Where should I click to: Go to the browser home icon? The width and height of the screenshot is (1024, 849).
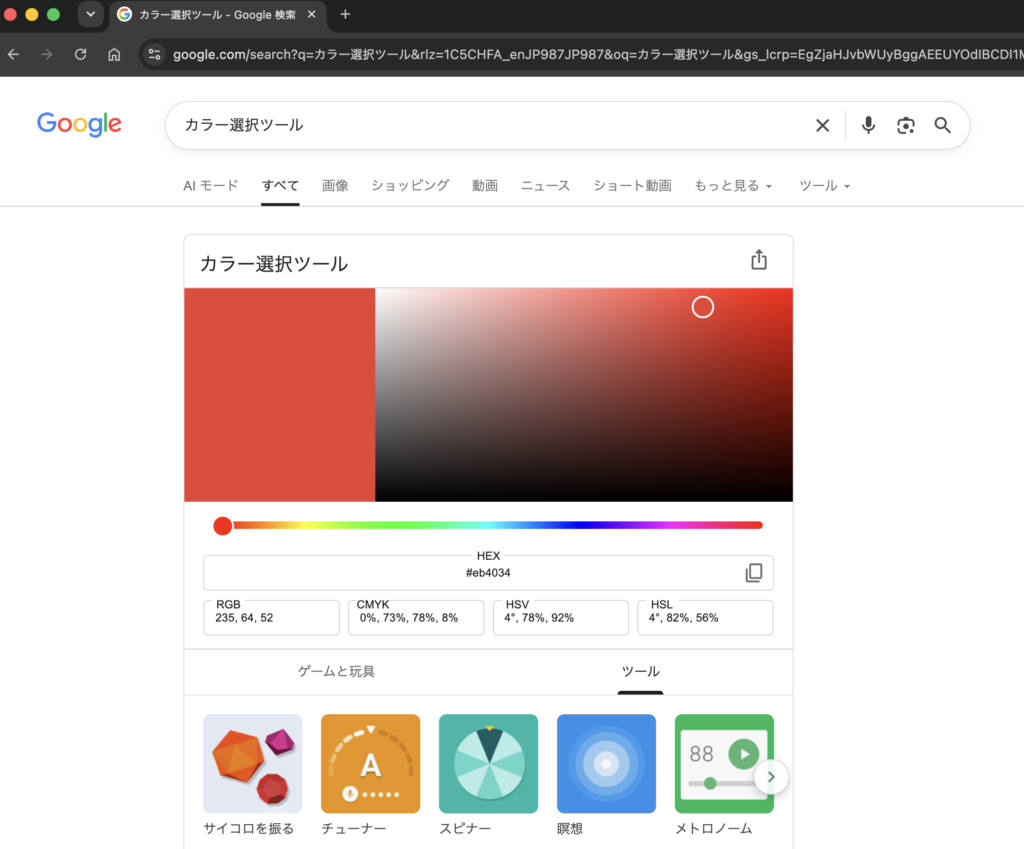114,54
